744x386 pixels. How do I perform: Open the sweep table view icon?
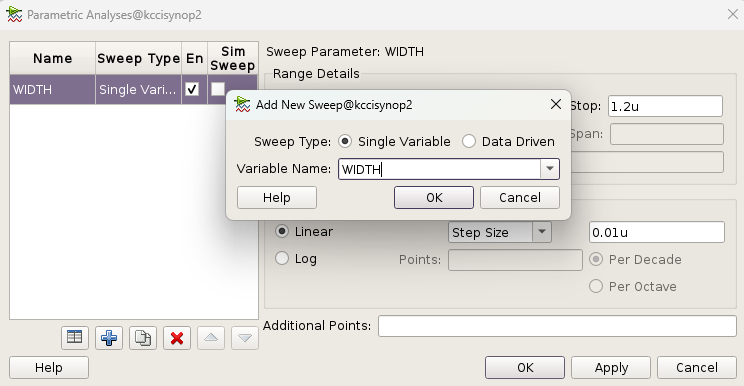74,338
